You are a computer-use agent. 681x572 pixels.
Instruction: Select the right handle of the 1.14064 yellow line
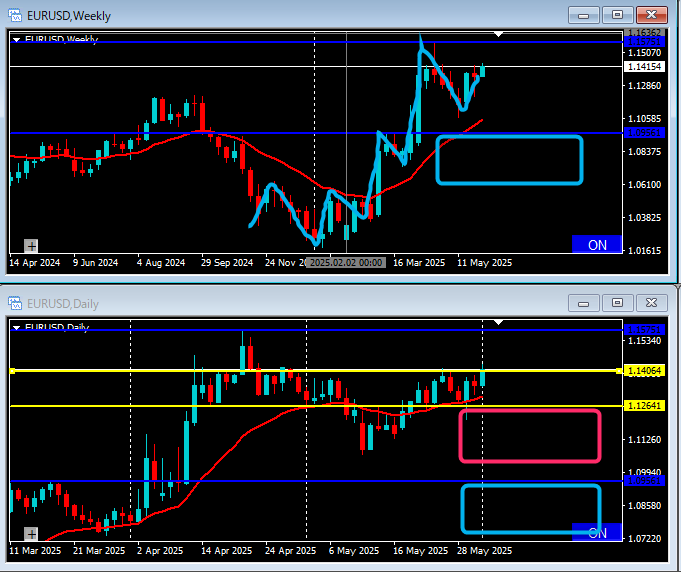[x=619, y=371]
